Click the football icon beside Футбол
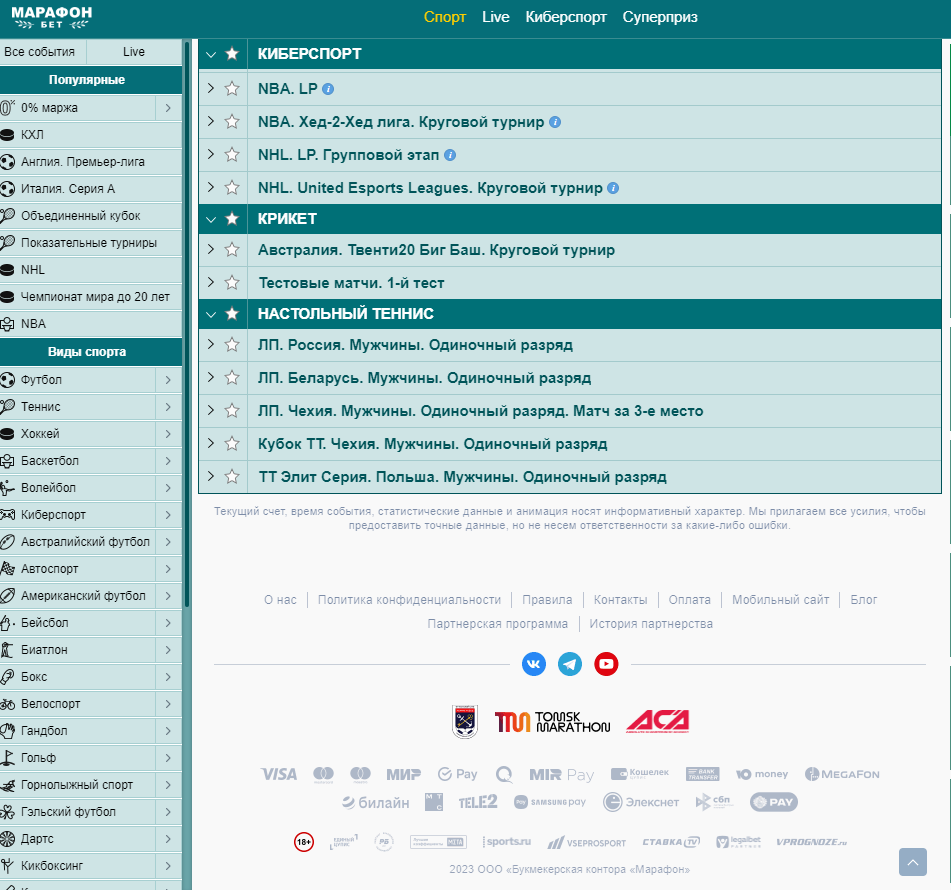 pos(7,380)
